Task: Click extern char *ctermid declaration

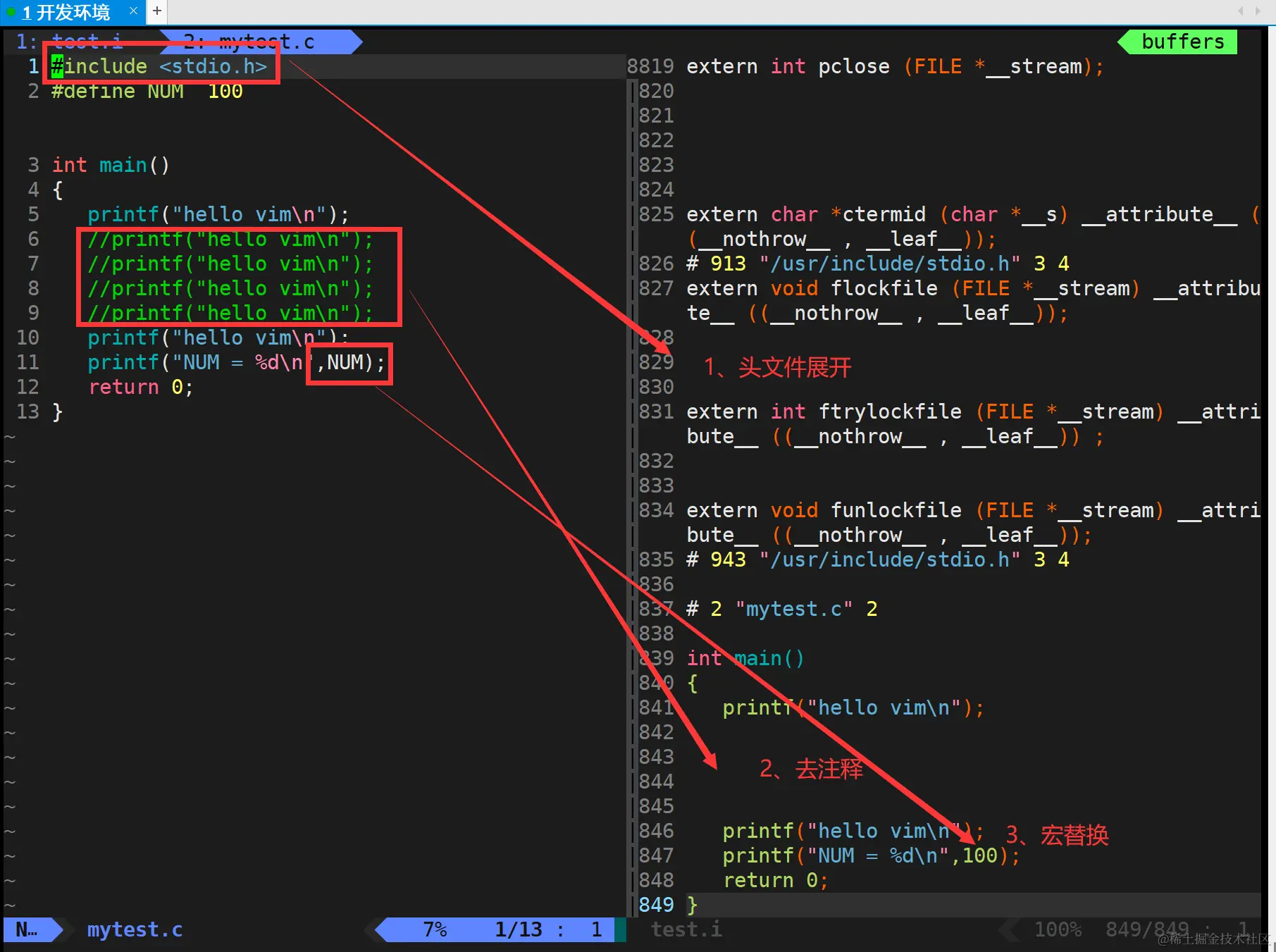Action: pyautogui.click(x=973, y=226)
